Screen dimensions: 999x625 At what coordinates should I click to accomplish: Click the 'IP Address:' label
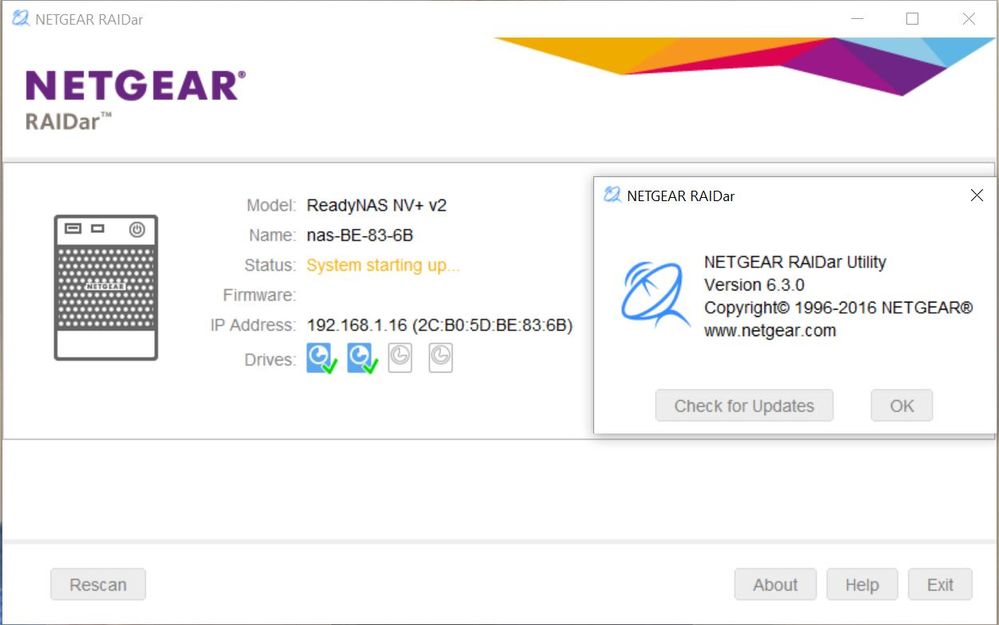253,326
